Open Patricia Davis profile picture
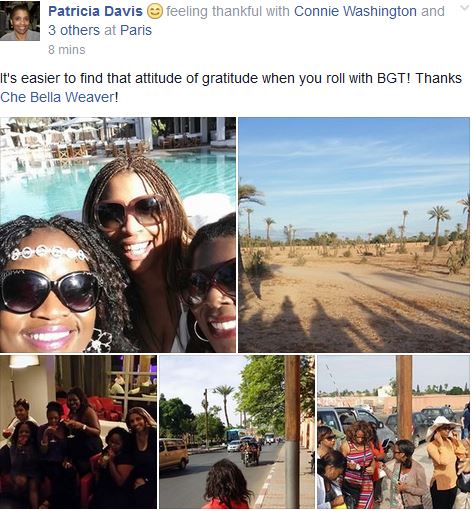 tap(20, 21)
